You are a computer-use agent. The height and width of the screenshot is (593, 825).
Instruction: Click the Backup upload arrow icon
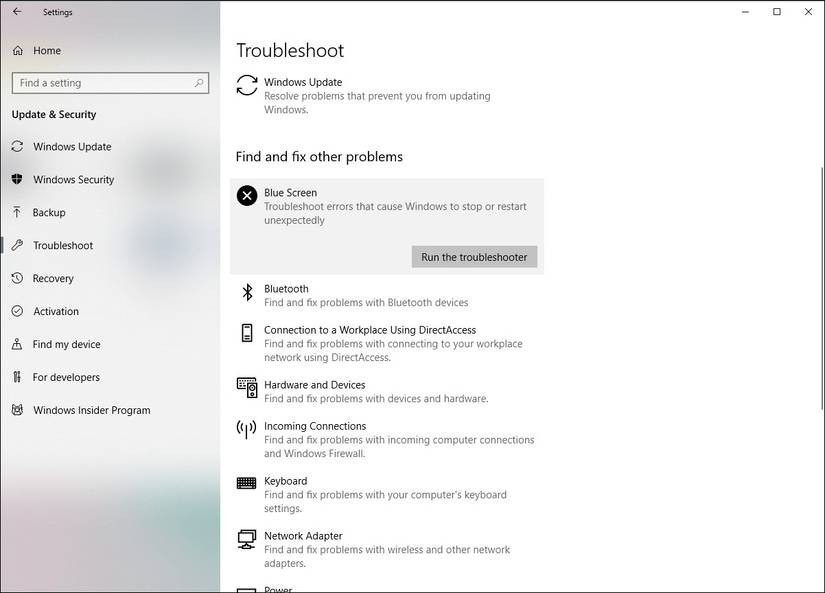17,212
